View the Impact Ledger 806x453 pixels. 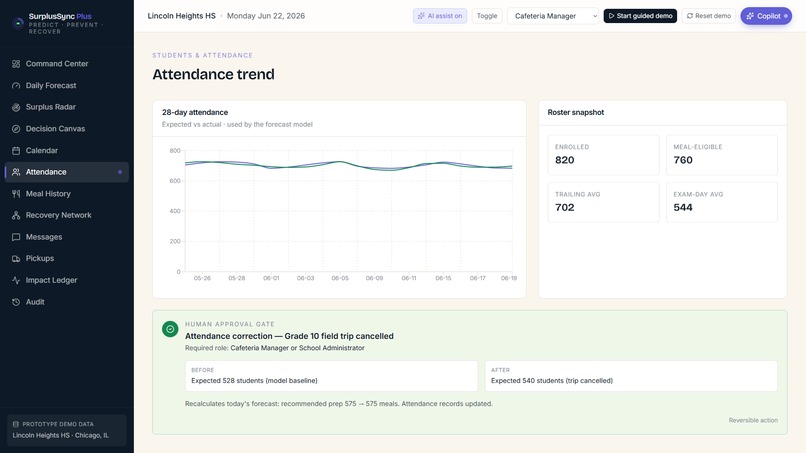[x=67, y=280]
